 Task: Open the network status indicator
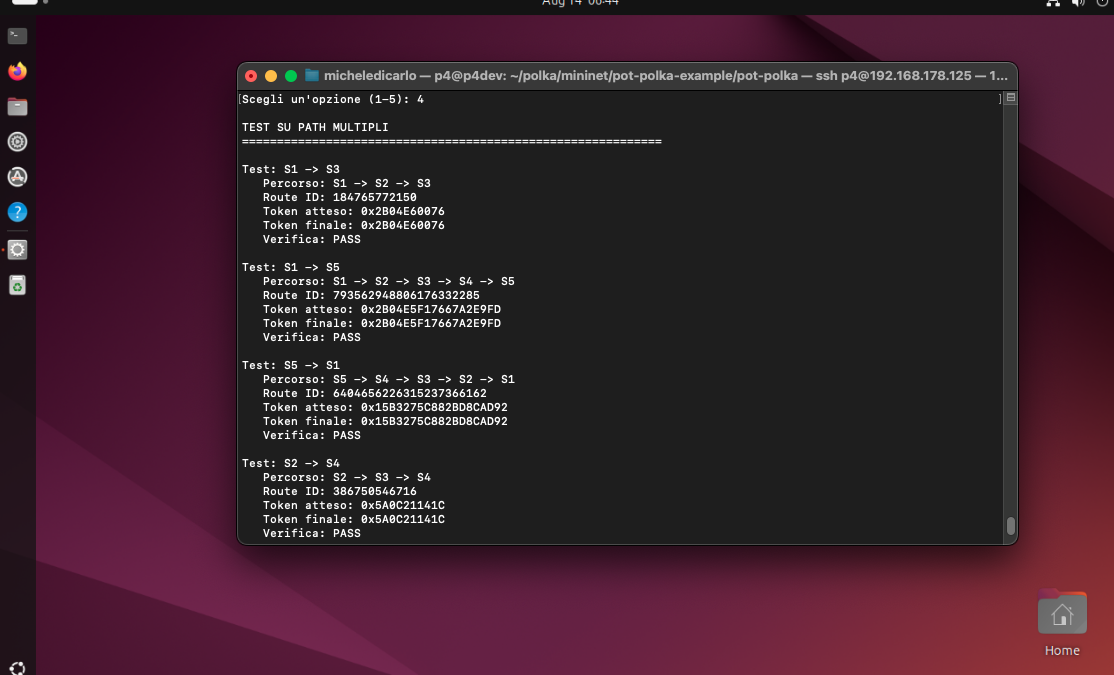(x=1053, y=3)
